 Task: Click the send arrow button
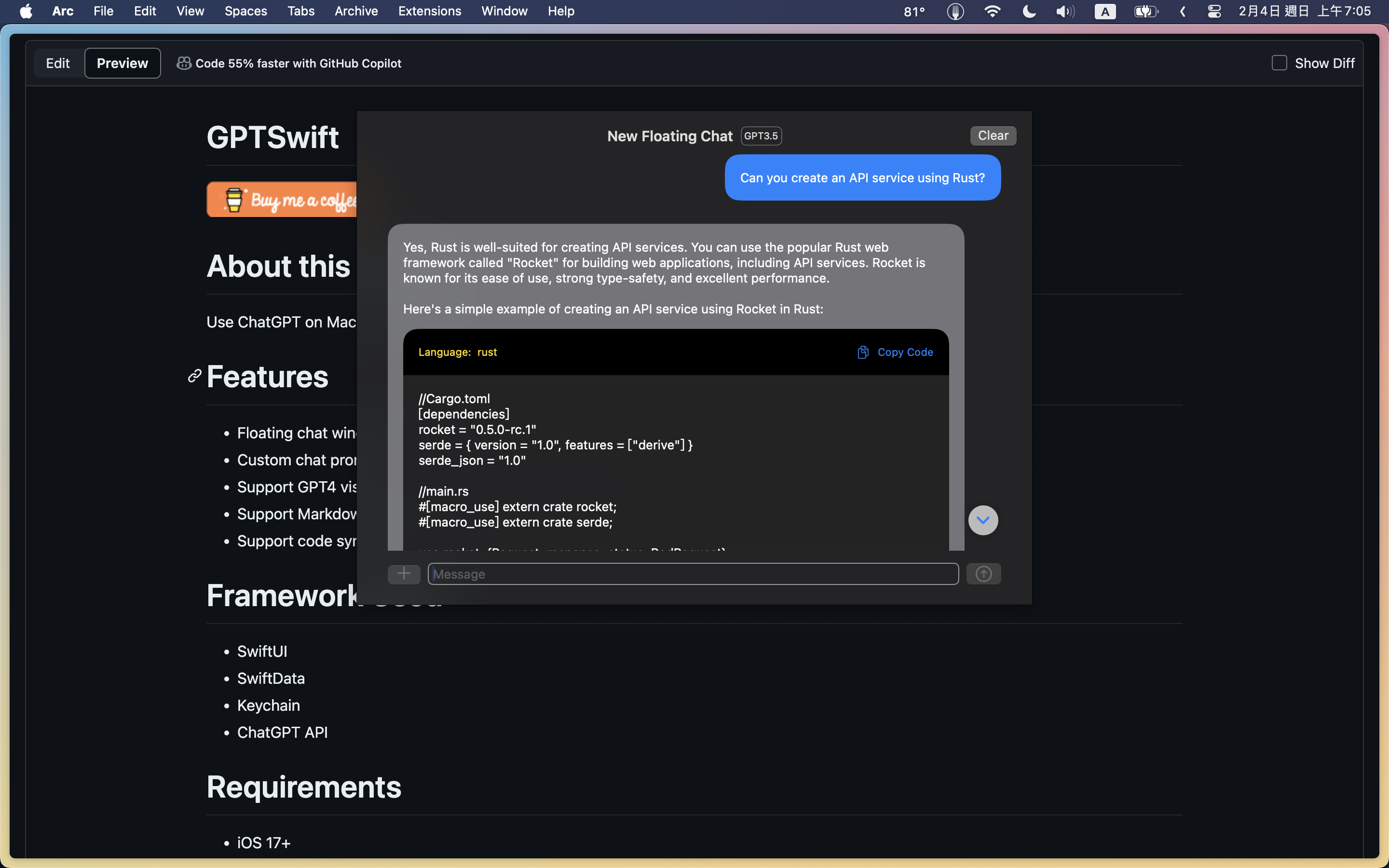click(x=983, y=574)
